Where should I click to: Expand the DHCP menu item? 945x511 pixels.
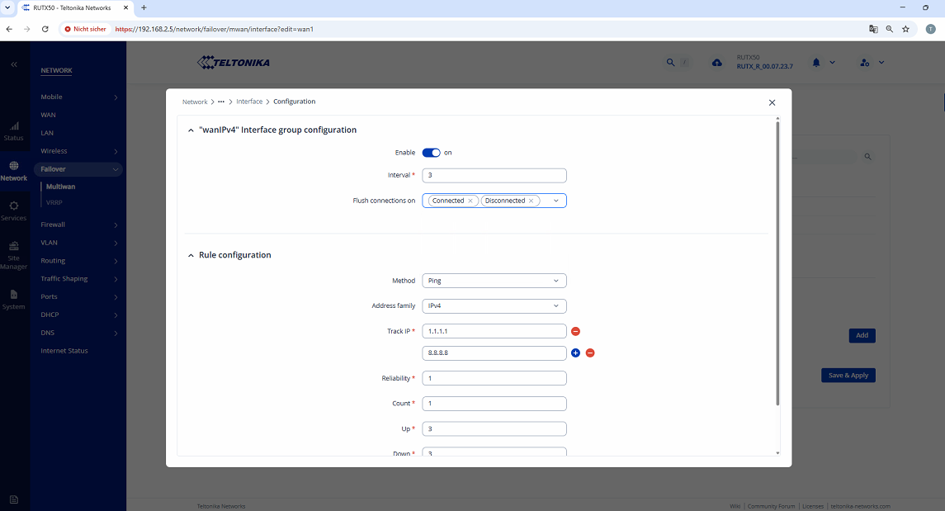78,315
